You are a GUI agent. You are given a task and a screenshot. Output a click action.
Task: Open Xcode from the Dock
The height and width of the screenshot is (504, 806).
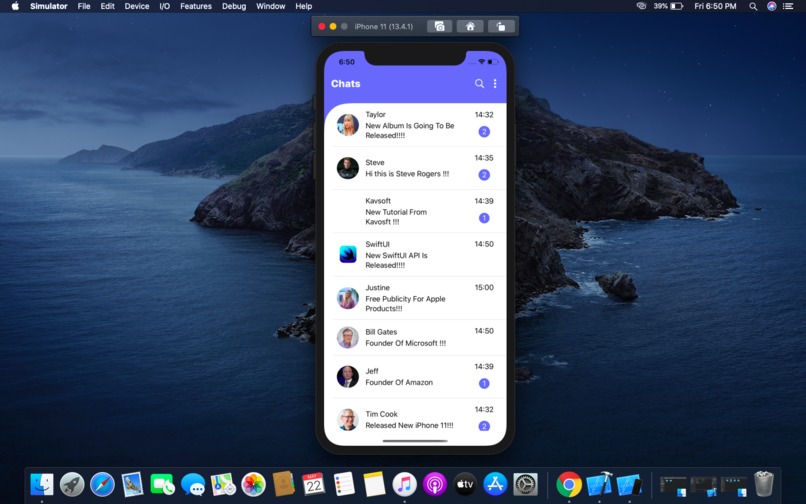tap(599, 484)
